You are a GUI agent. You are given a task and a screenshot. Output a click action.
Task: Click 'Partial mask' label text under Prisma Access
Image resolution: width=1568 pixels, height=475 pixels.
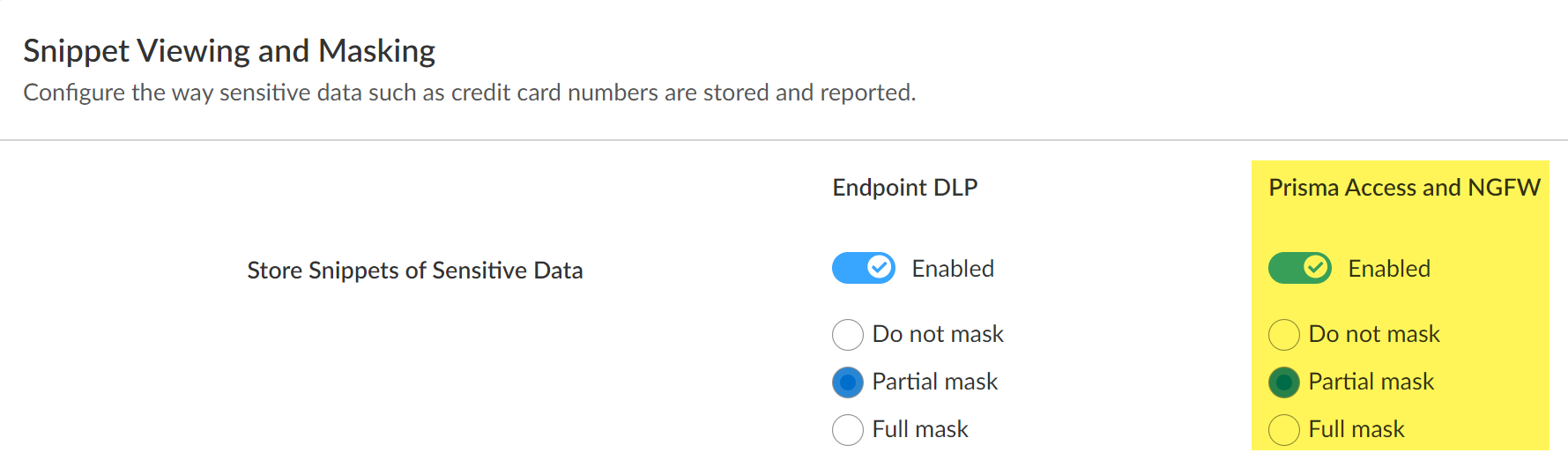(x=1371, y=382)
